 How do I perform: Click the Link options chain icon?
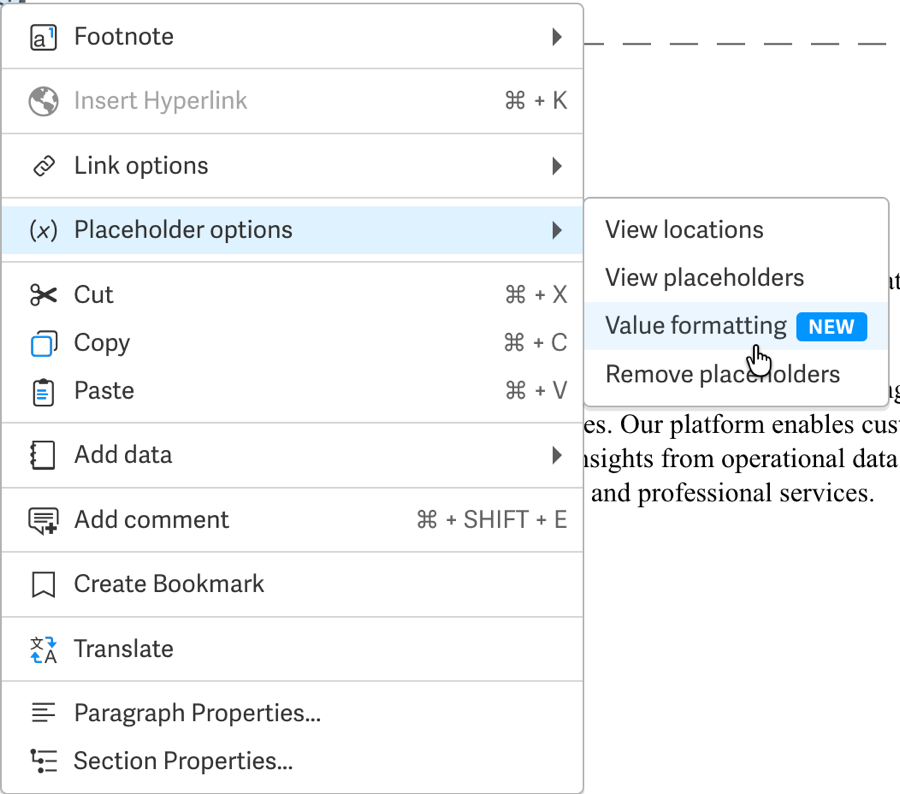44,166
